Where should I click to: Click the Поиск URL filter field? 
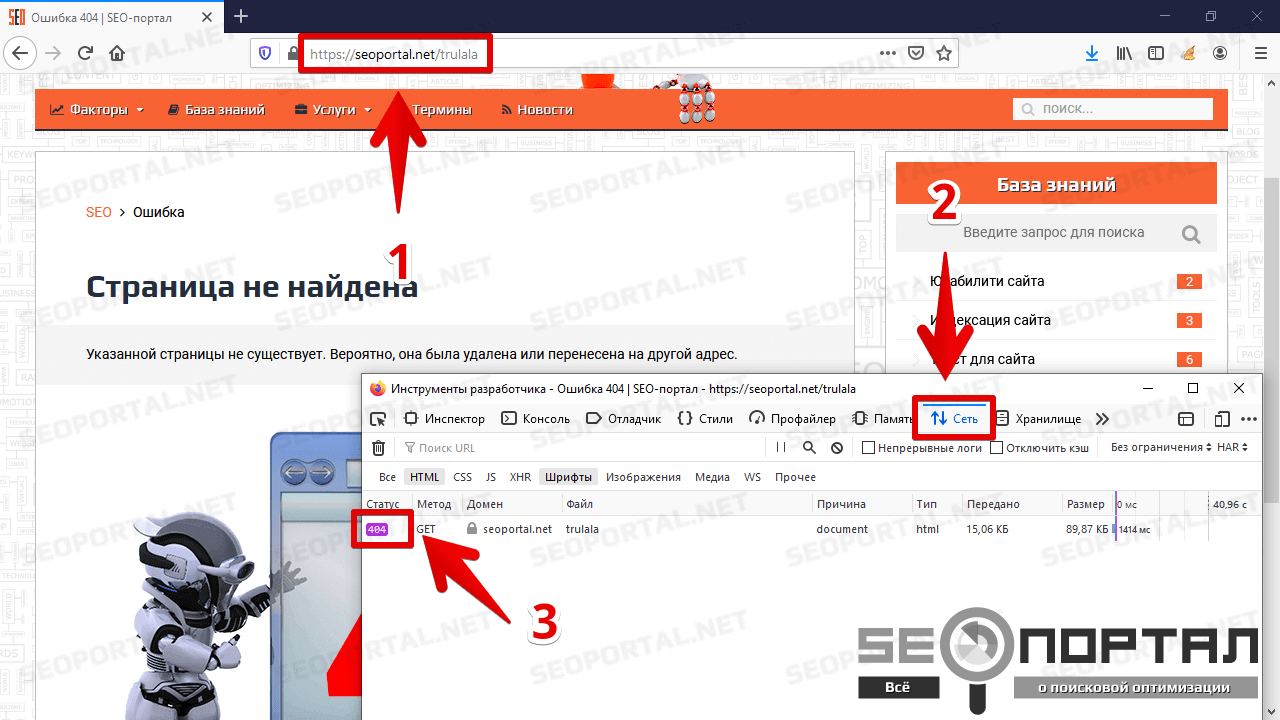(x=580, y=448)
